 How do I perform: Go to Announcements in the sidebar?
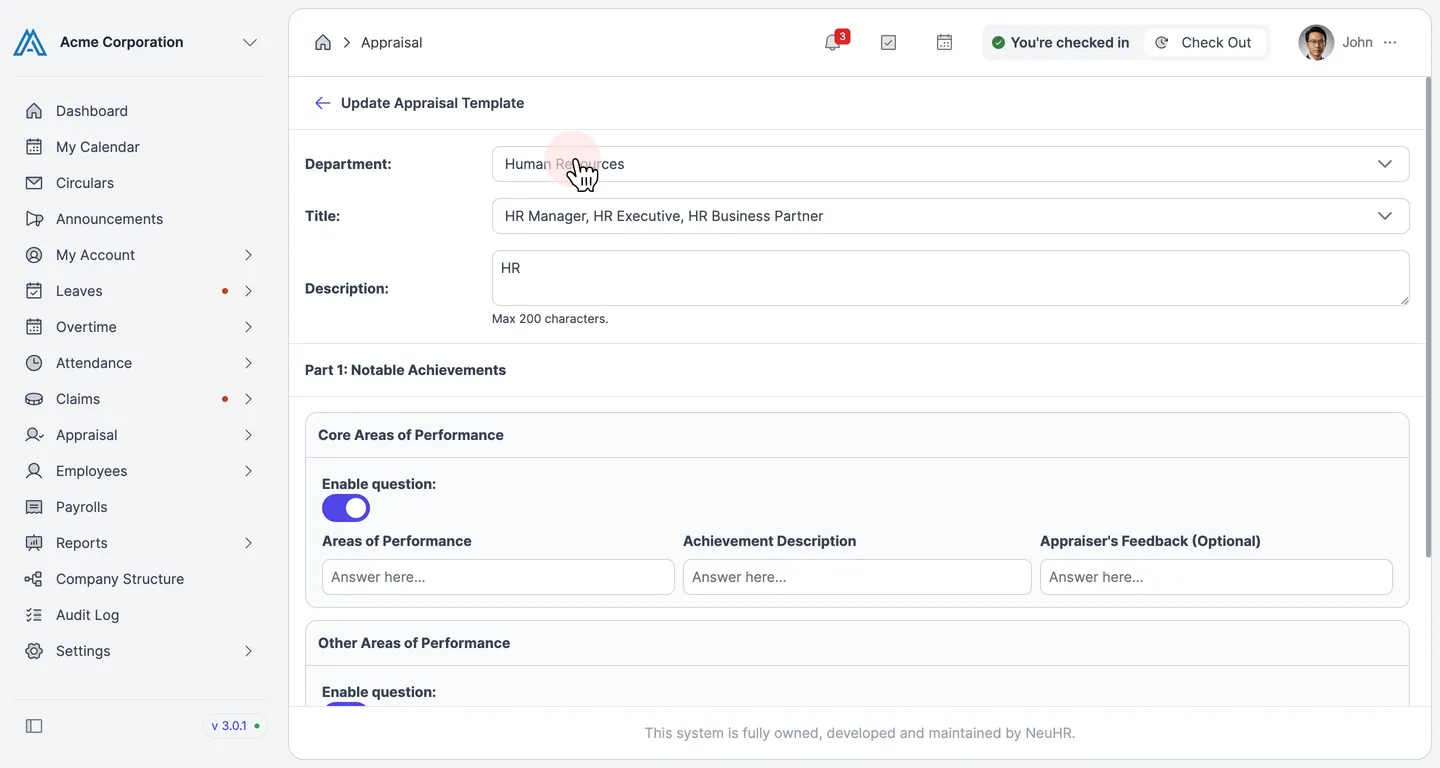[109, 219]
